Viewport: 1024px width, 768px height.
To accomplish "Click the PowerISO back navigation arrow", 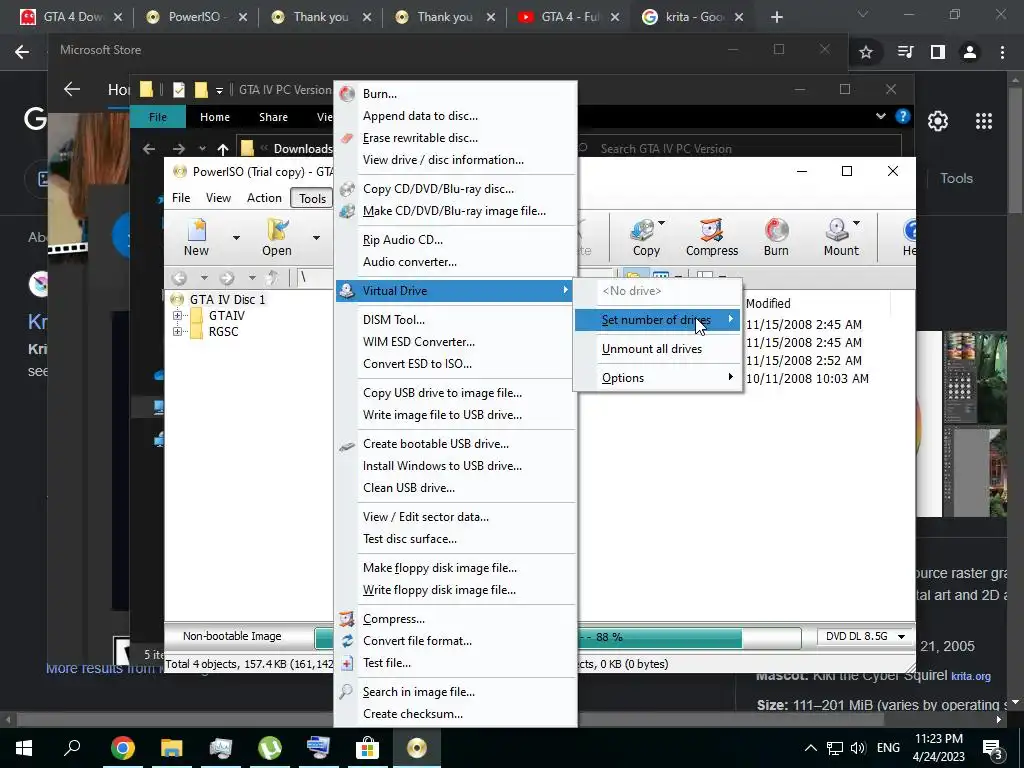I will click(179, 278).
